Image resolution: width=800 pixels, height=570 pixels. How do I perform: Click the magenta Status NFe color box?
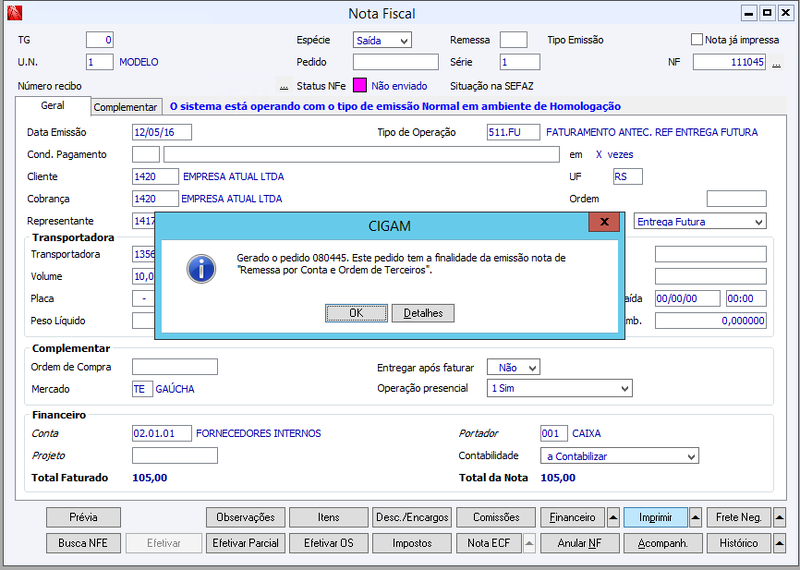tap(360, 85)
